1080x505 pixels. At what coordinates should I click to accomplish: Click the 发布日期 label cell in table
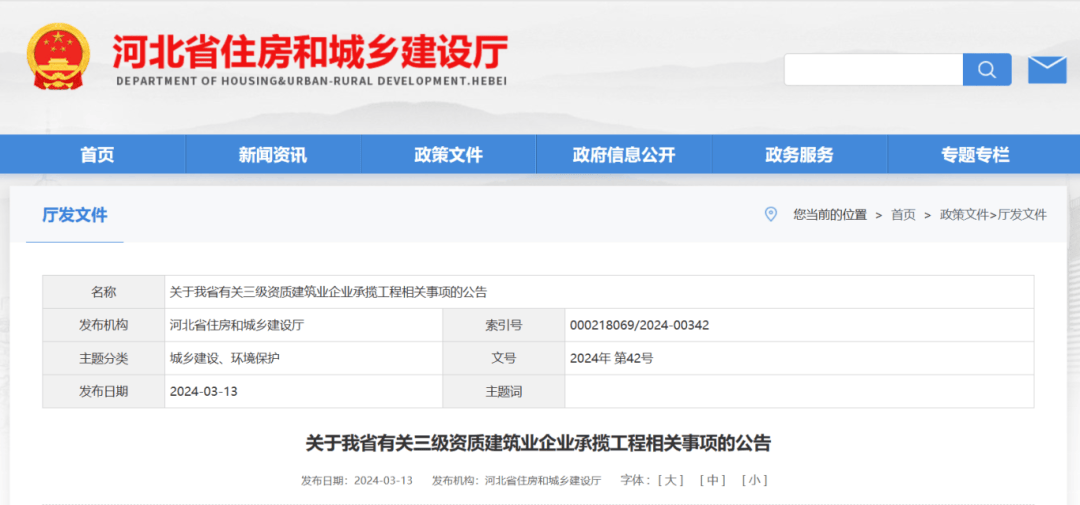point(103,391)
